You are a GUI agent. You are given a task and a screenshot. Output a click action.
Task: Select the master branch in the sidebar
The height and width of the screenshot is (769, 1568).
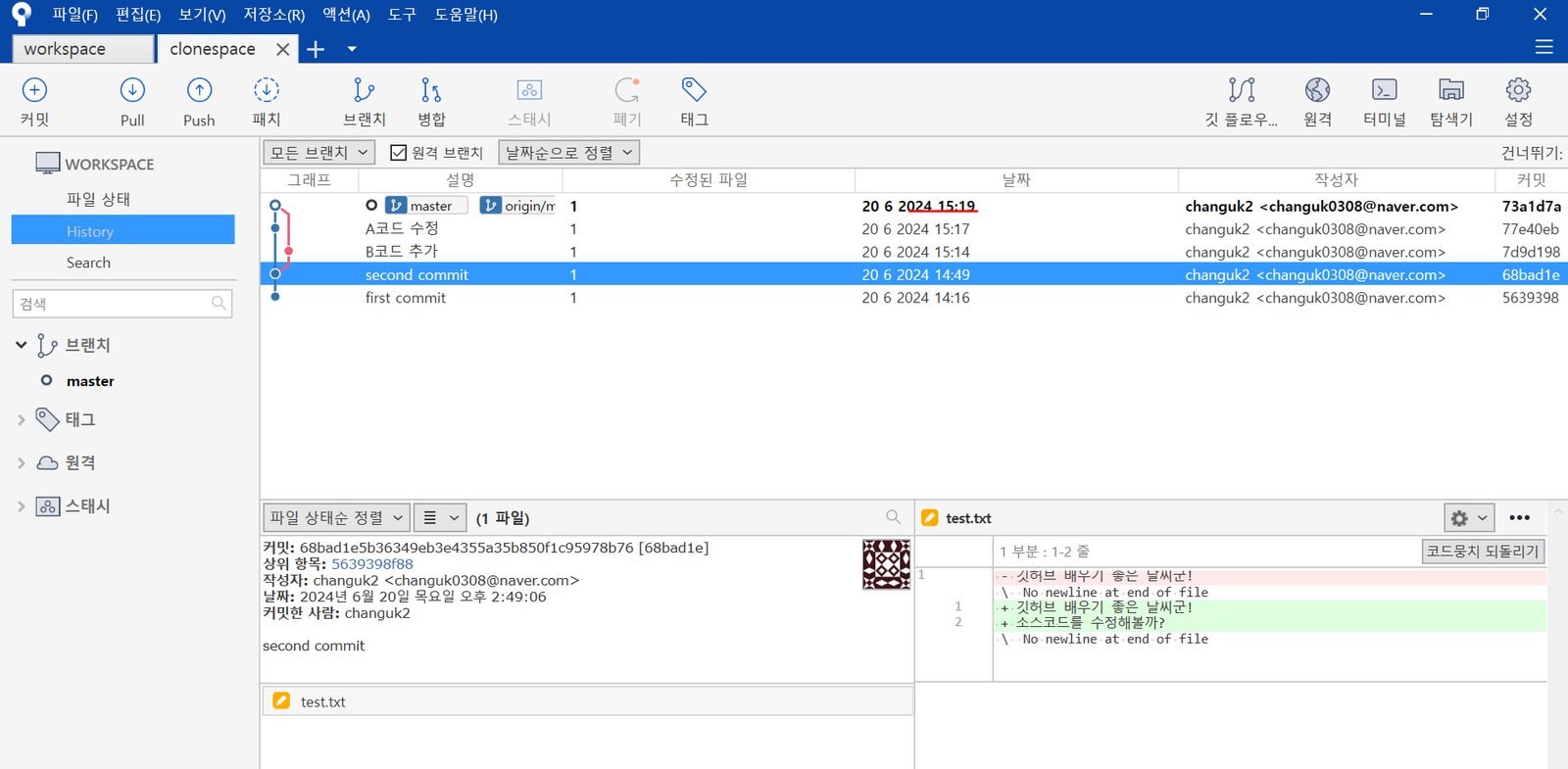90,381
